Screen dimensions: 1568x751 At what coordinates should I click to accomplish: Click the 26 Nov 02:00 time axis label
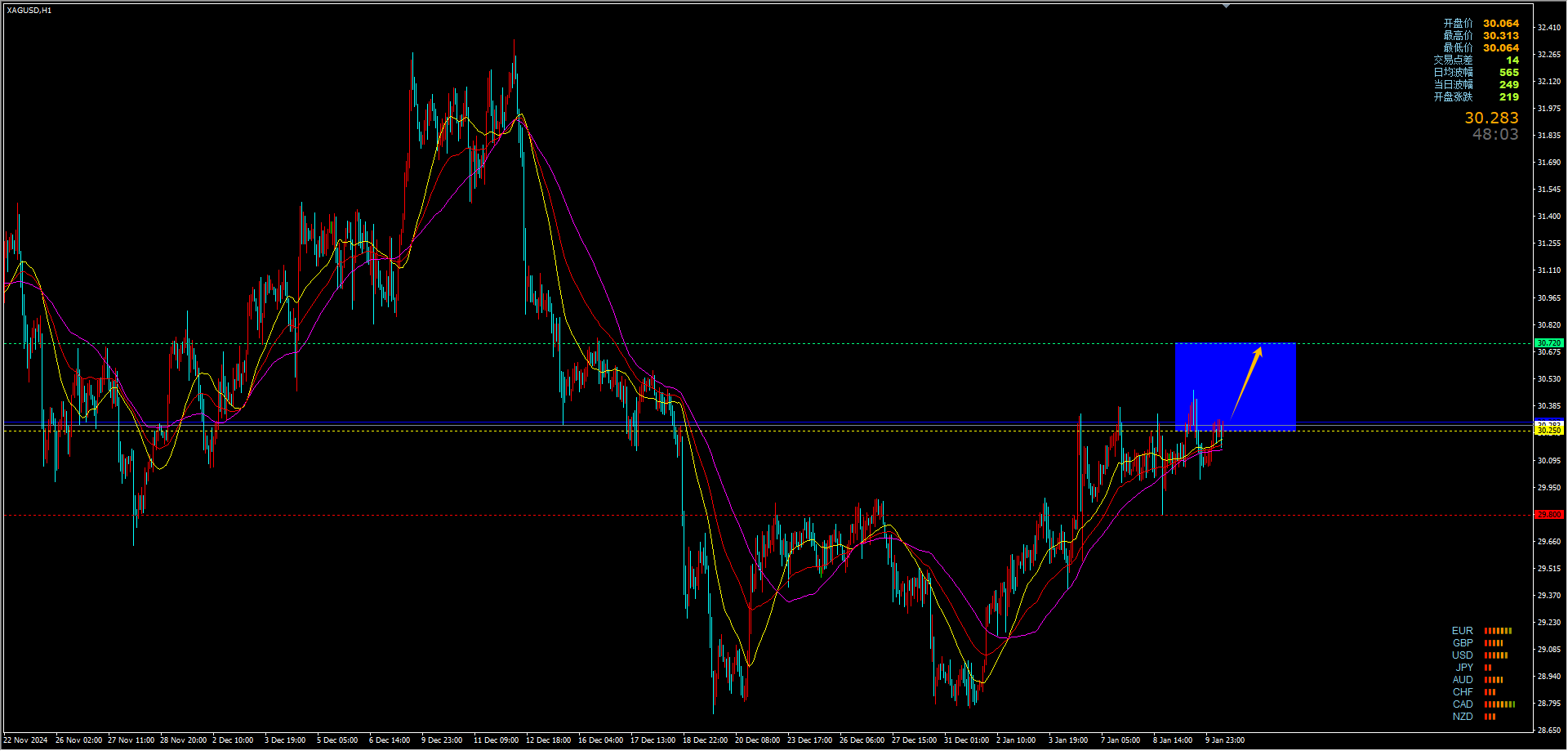coord(78,740)
